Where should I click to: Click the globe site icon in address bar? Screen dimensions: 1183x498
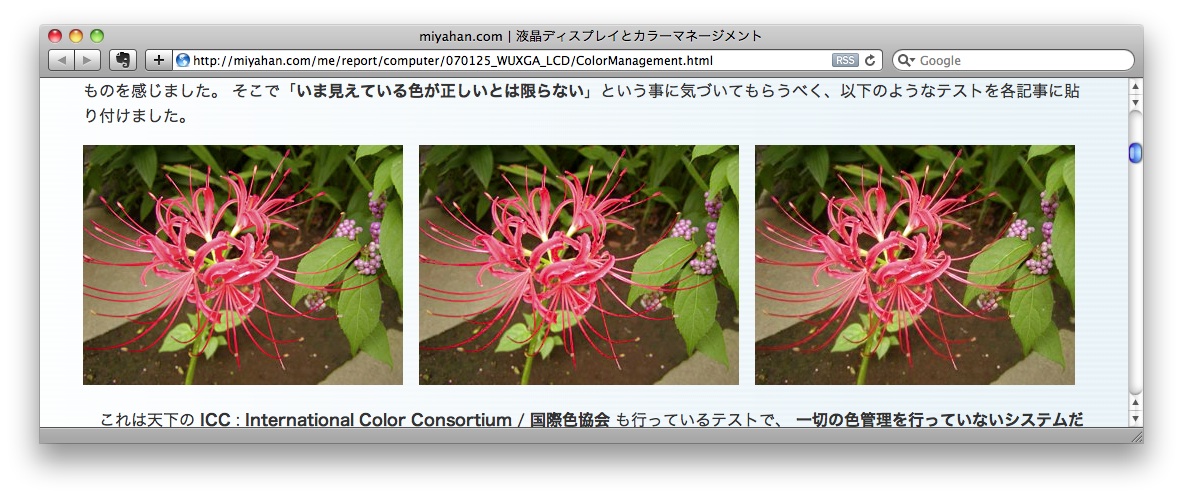click(183, 60)
